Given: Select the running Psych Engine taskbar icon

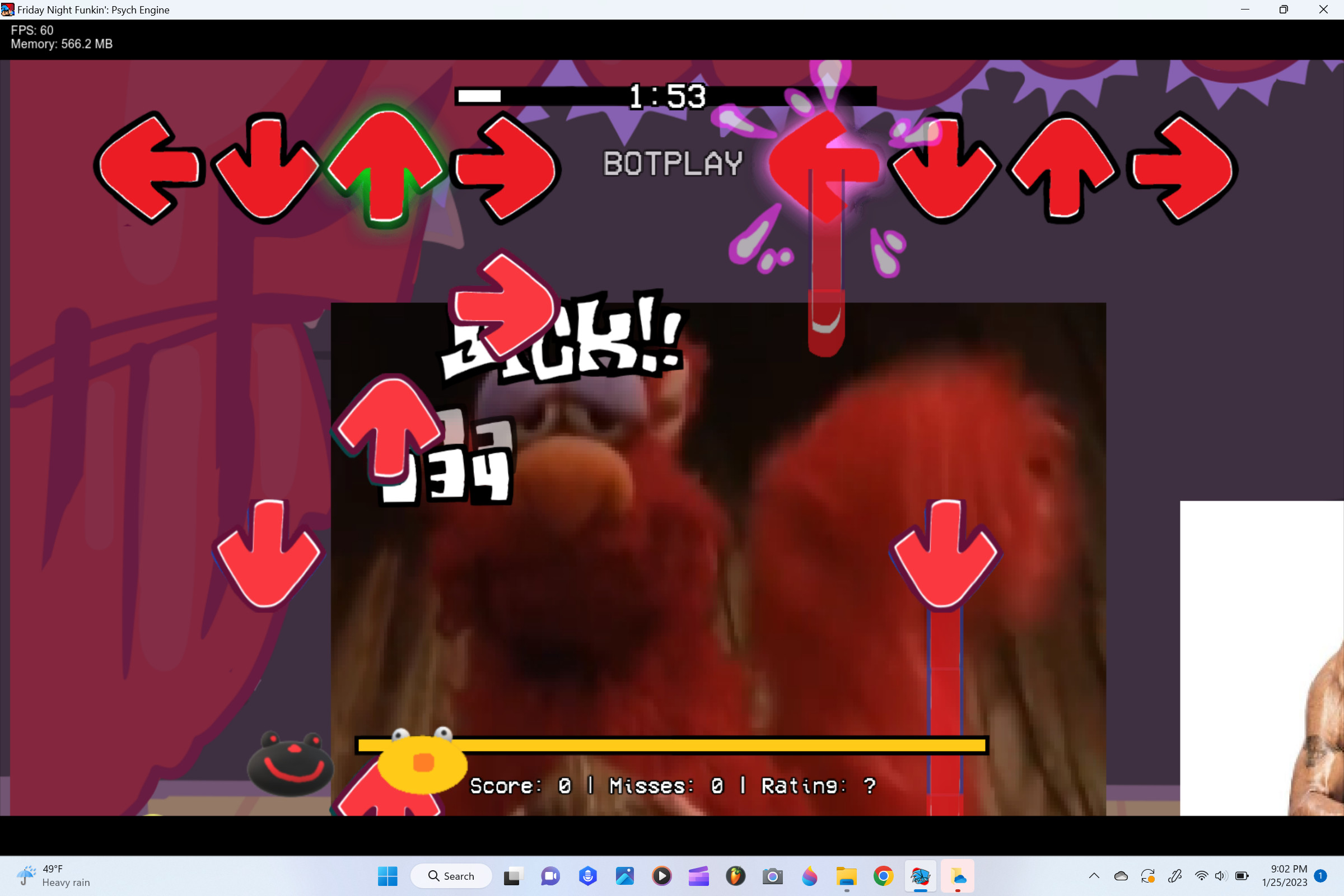Looking at the screenshot, I should (x=921, y=876).
